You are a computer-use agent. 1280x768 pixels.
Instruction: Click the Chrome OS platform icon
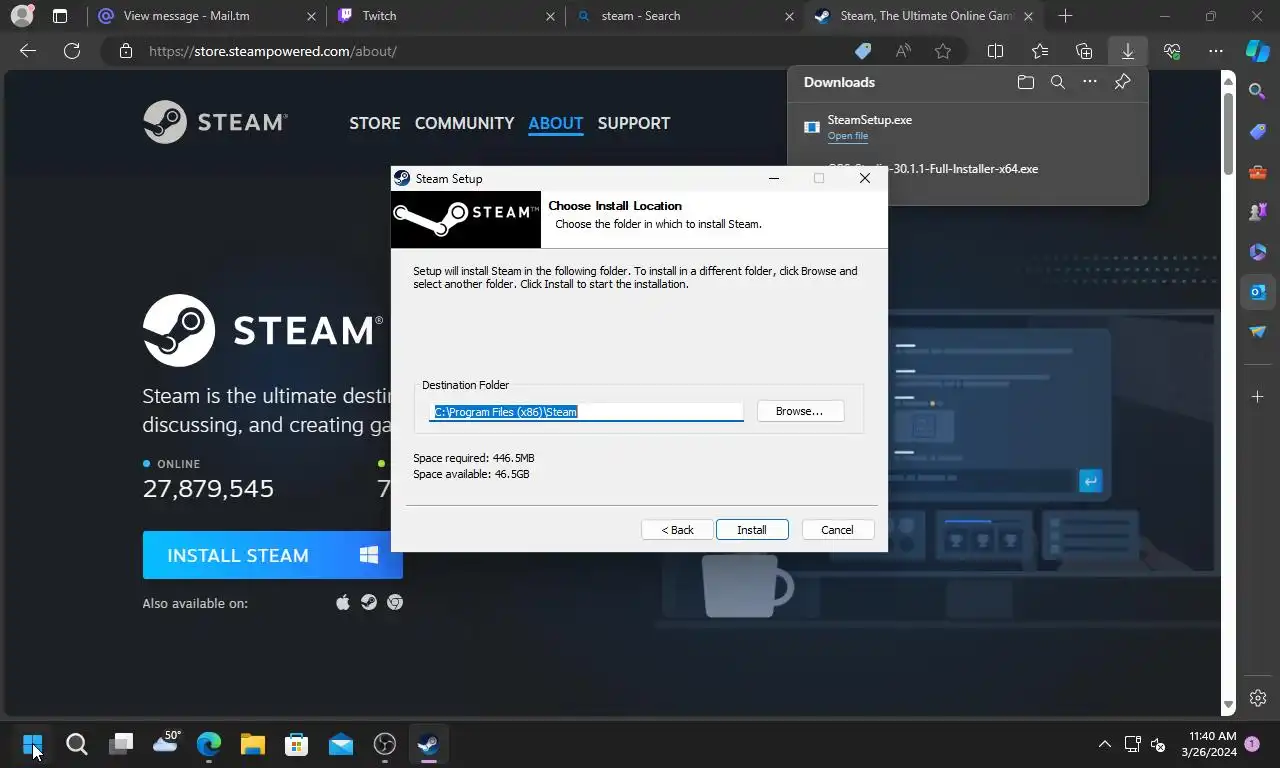click(x=395, y=602)
